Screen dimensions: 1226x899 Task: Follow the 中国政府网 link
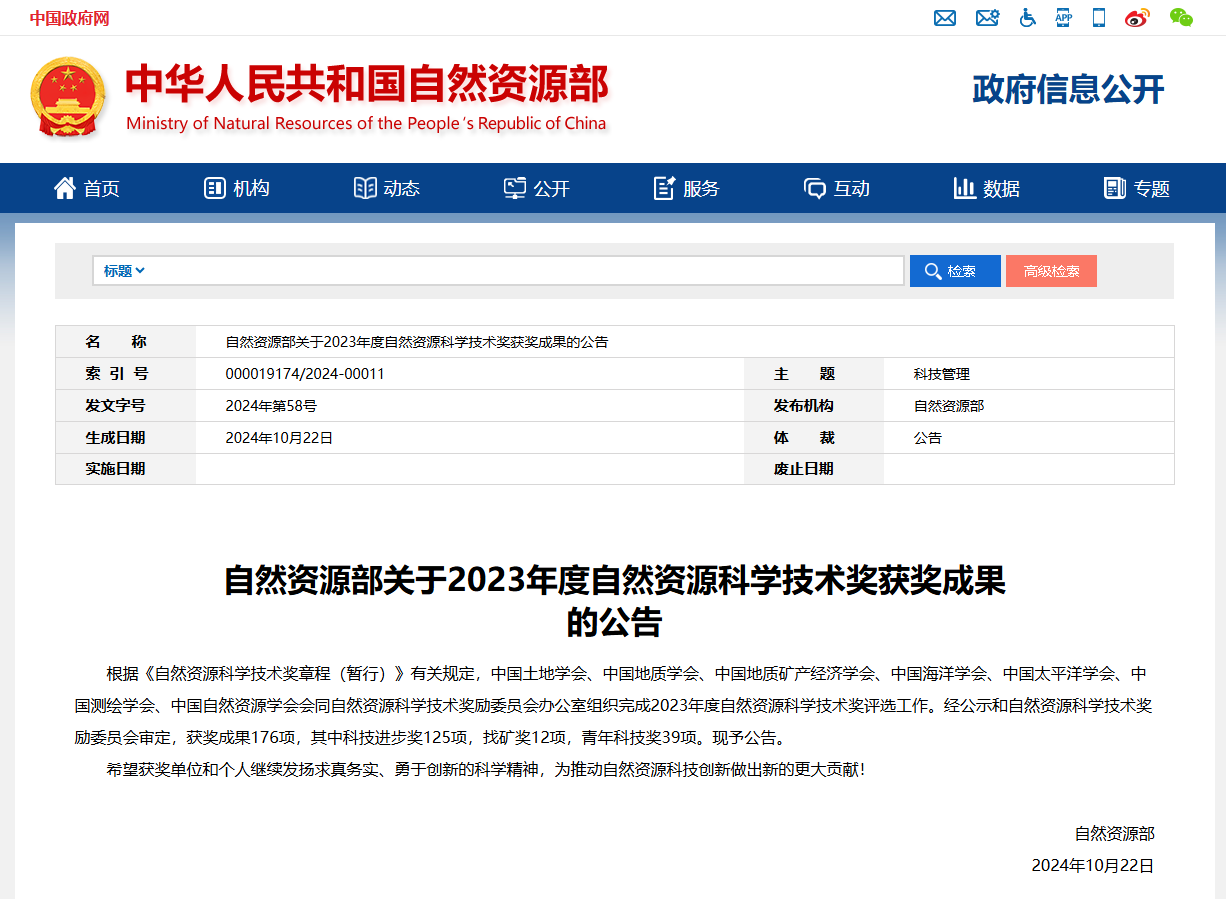click(x=69, y=18)
